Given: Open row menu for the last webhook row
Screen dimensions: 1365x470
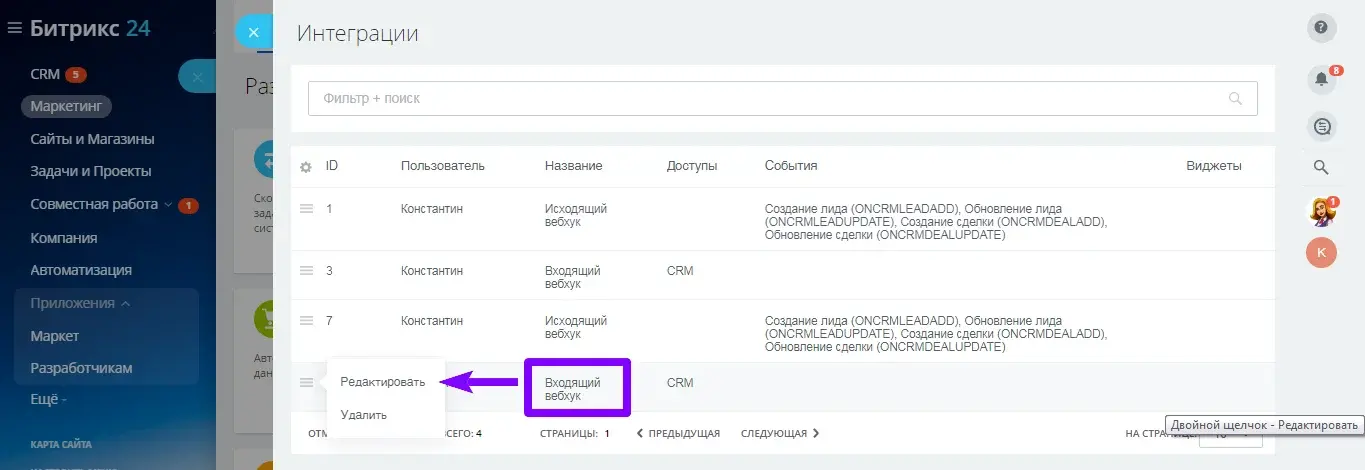Looking at the screenshot, I should [307, 382].
